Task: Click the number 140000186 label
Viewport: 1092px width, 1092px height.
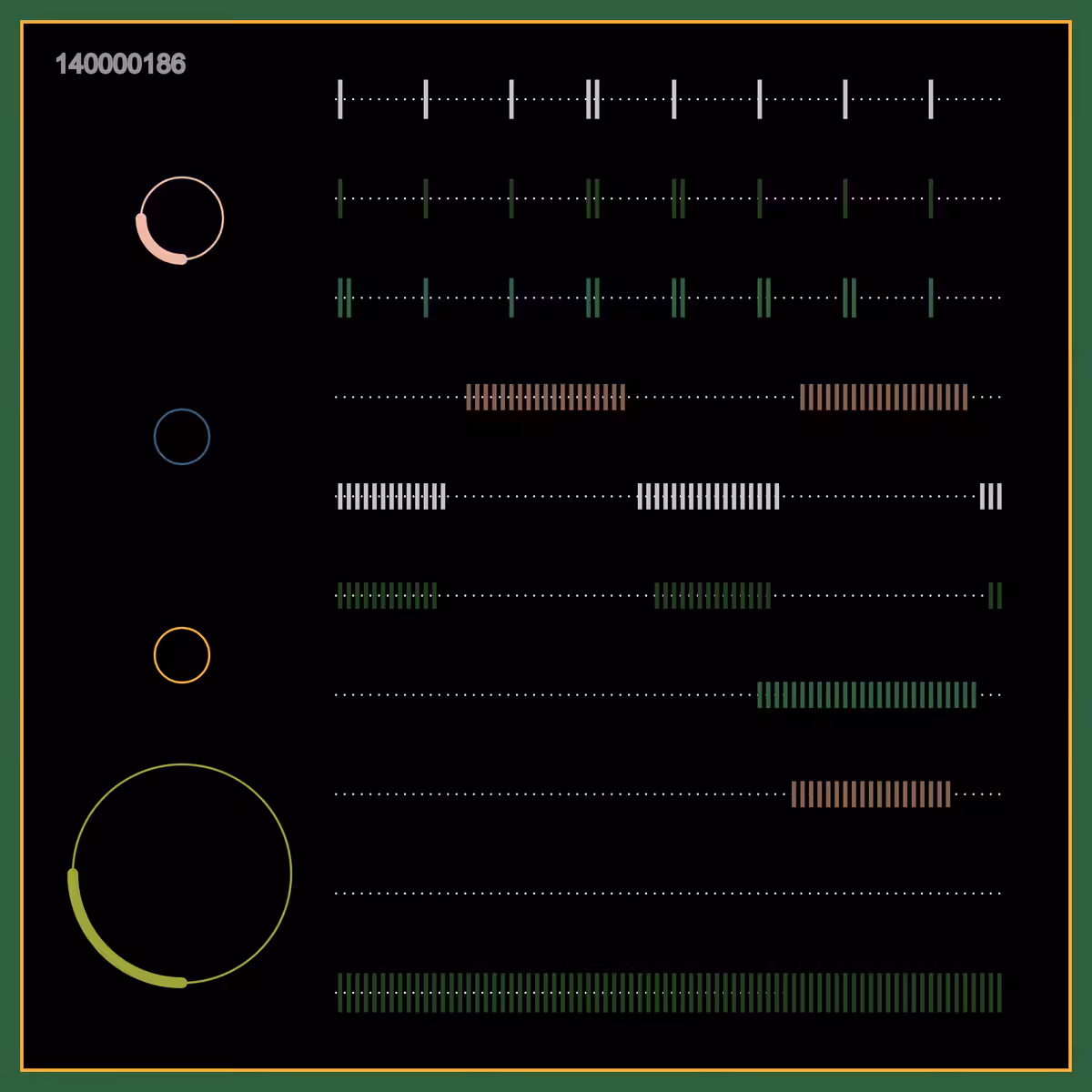Action: (120, 65)
